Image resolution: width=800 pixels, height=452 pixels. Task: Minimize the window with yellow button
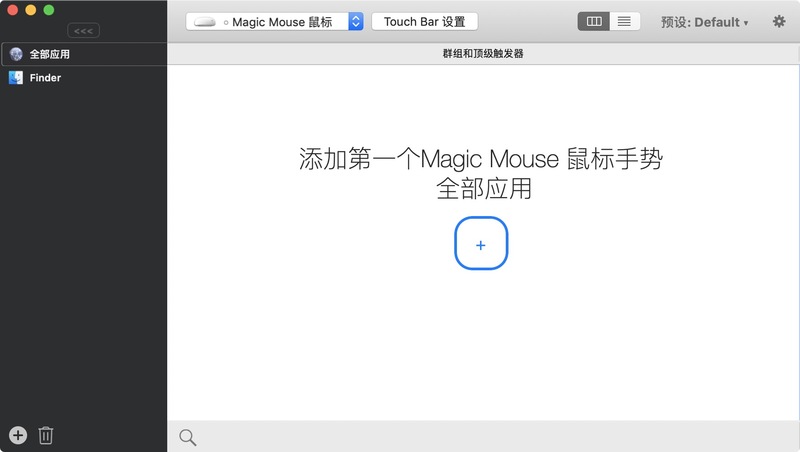[31, 10]
